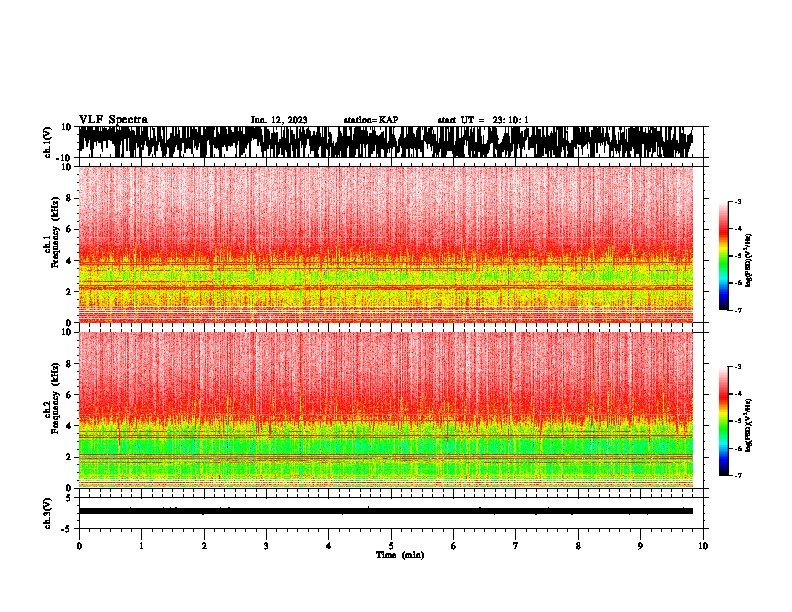792x612 pixels.
Task: Click the 4 kHz tick label on ch.2 axis
Action: [69, 426]
